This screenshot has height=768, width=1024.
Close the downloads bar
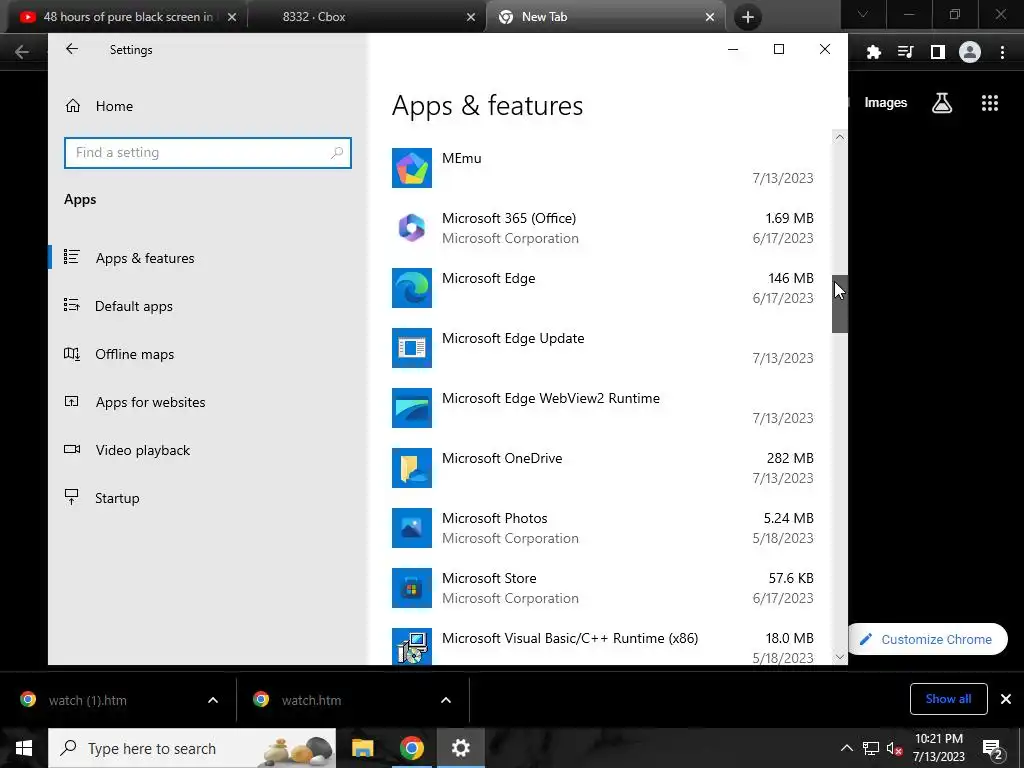point(1006,699)
